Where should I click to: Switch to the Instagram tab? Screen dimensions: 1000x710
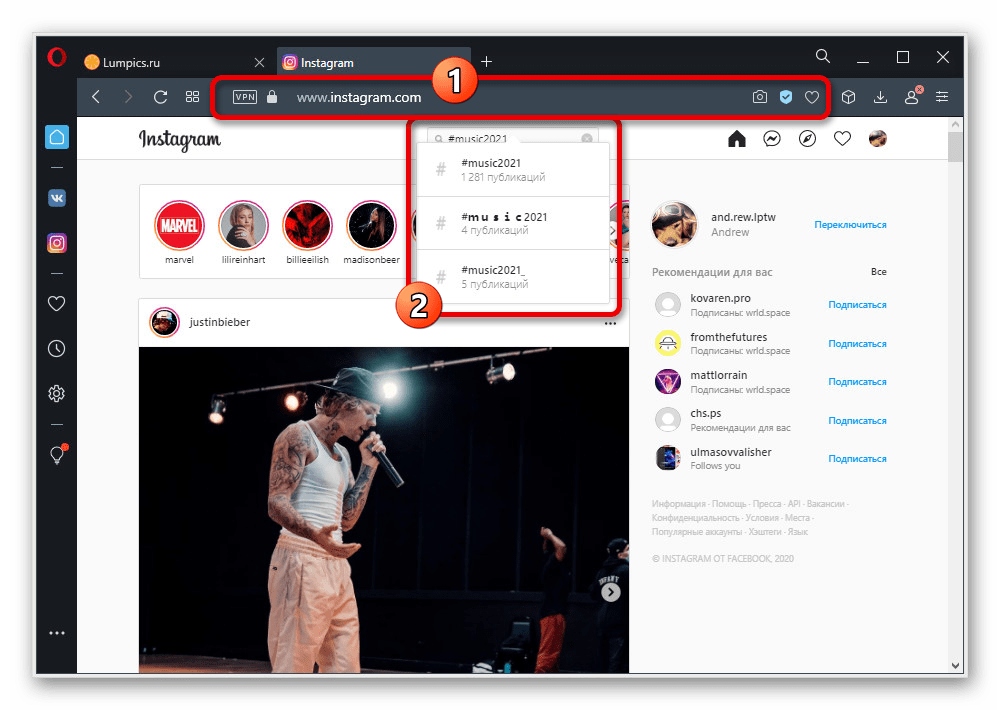374,62
